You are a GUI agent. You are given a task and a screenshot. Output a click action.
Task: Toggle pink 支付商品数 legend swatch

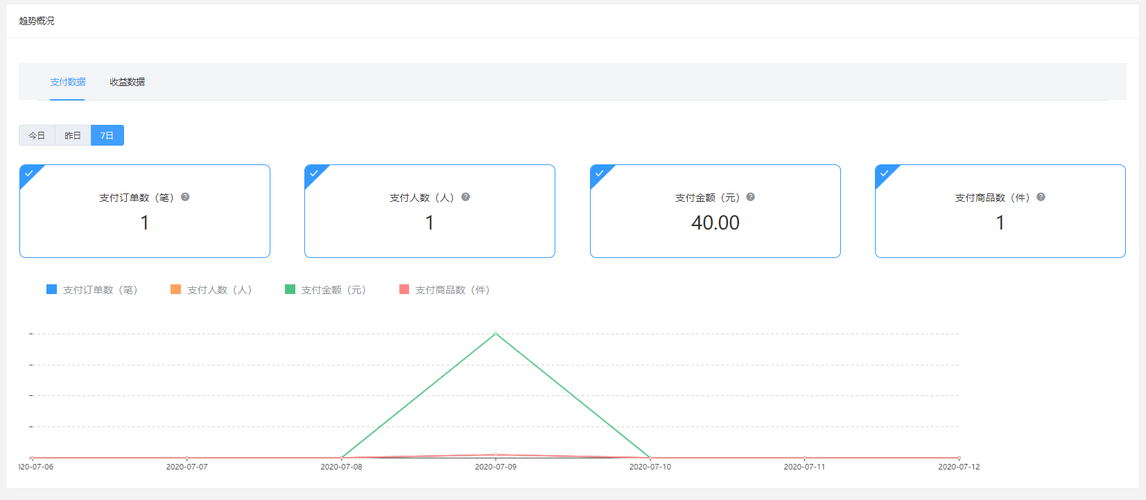pos(403,289)
